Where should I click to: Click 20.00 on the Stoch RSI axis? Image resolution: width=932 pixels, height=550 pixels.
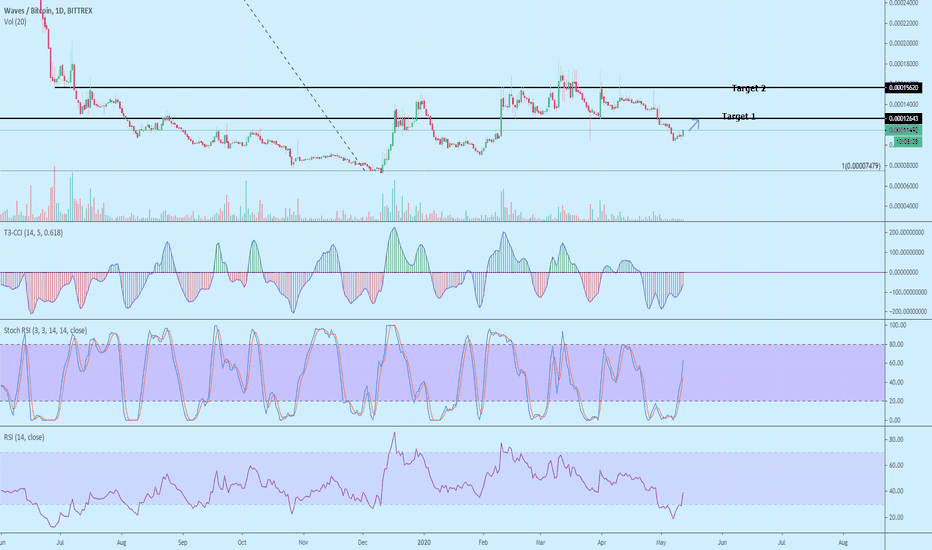(x=896, y=401)
